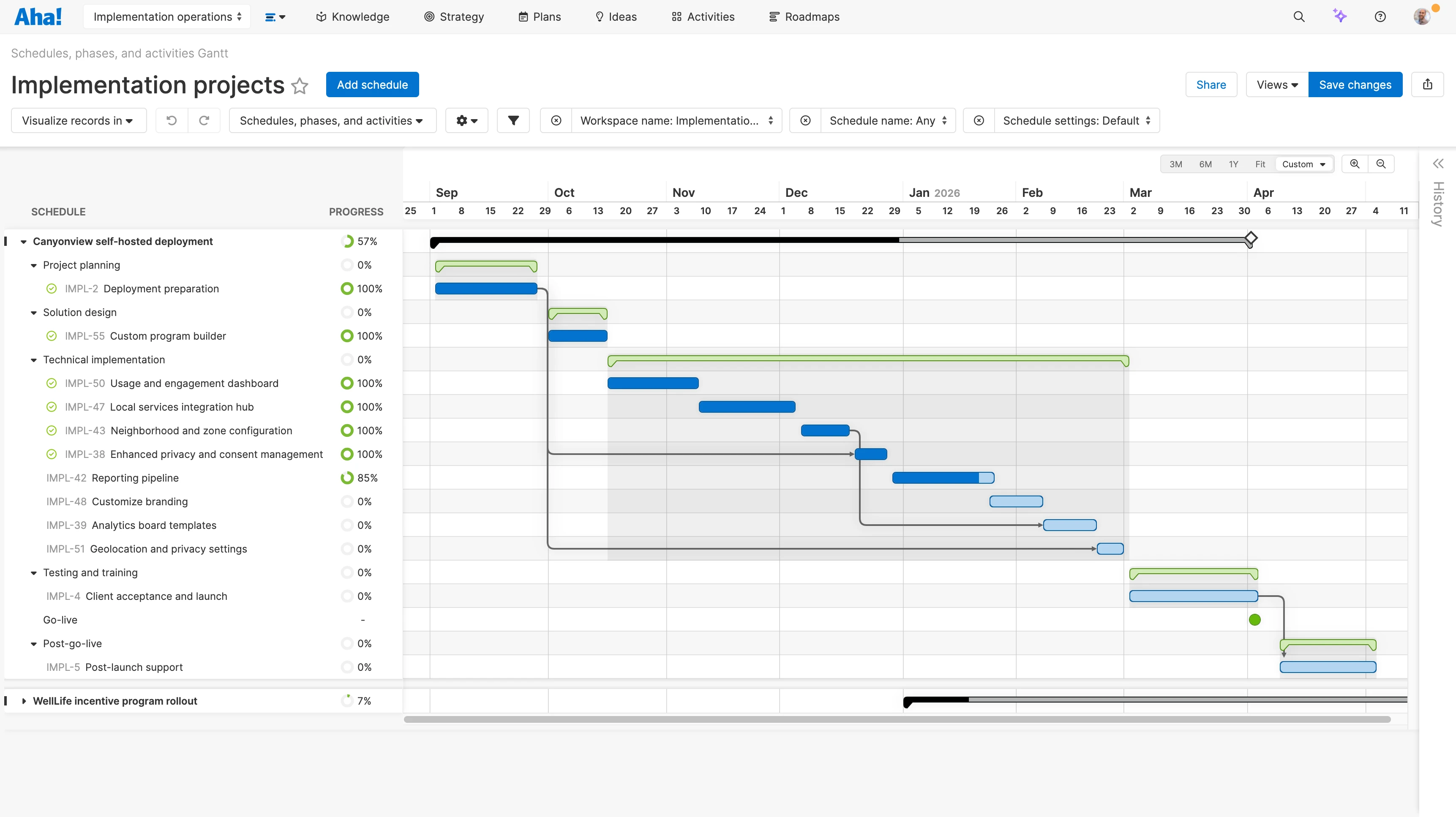Click the green Go-live milestone dot
This screenshot has width=1456, height=817.
coord(1255,620)
